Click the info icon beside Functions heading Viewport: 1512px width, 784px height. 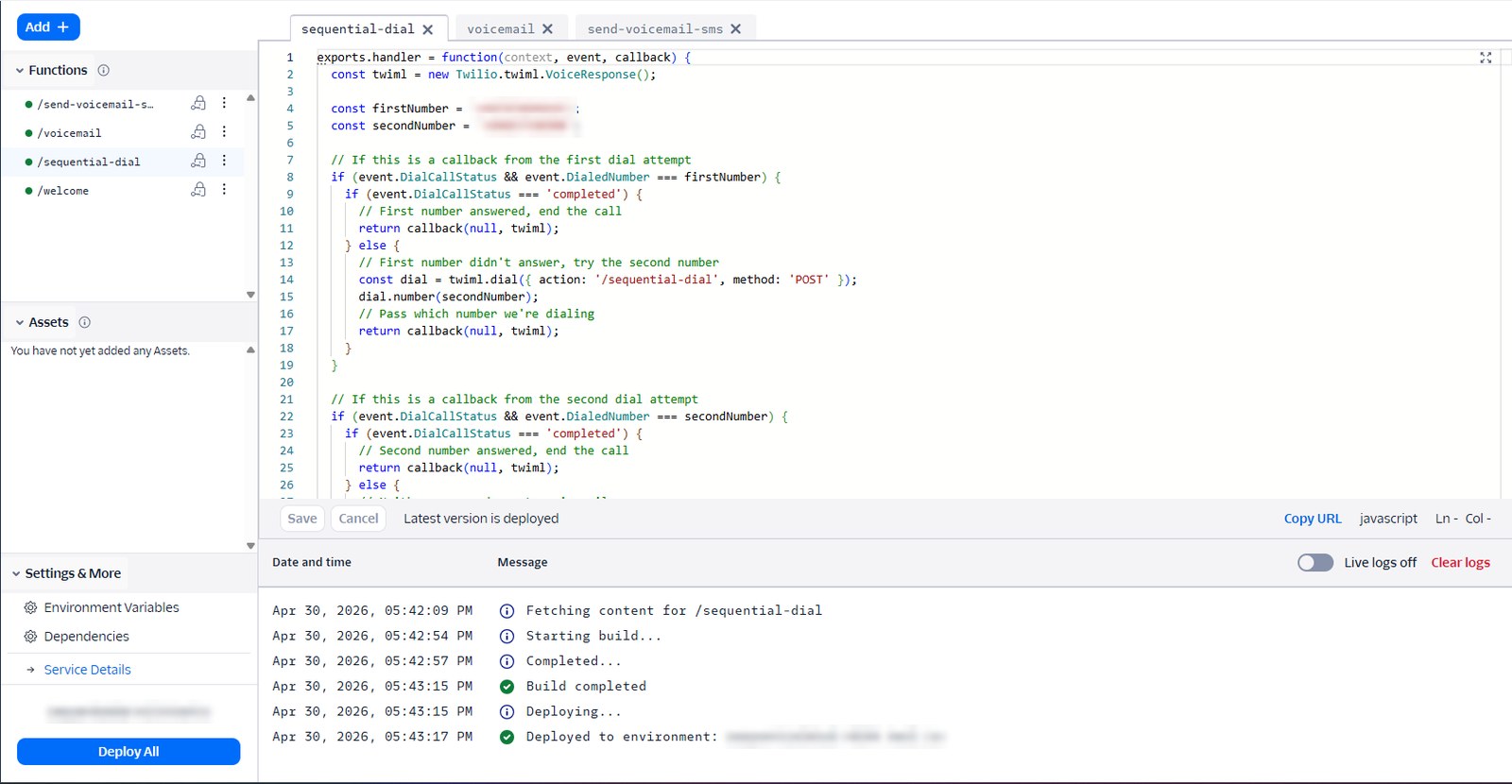(104, 70)
